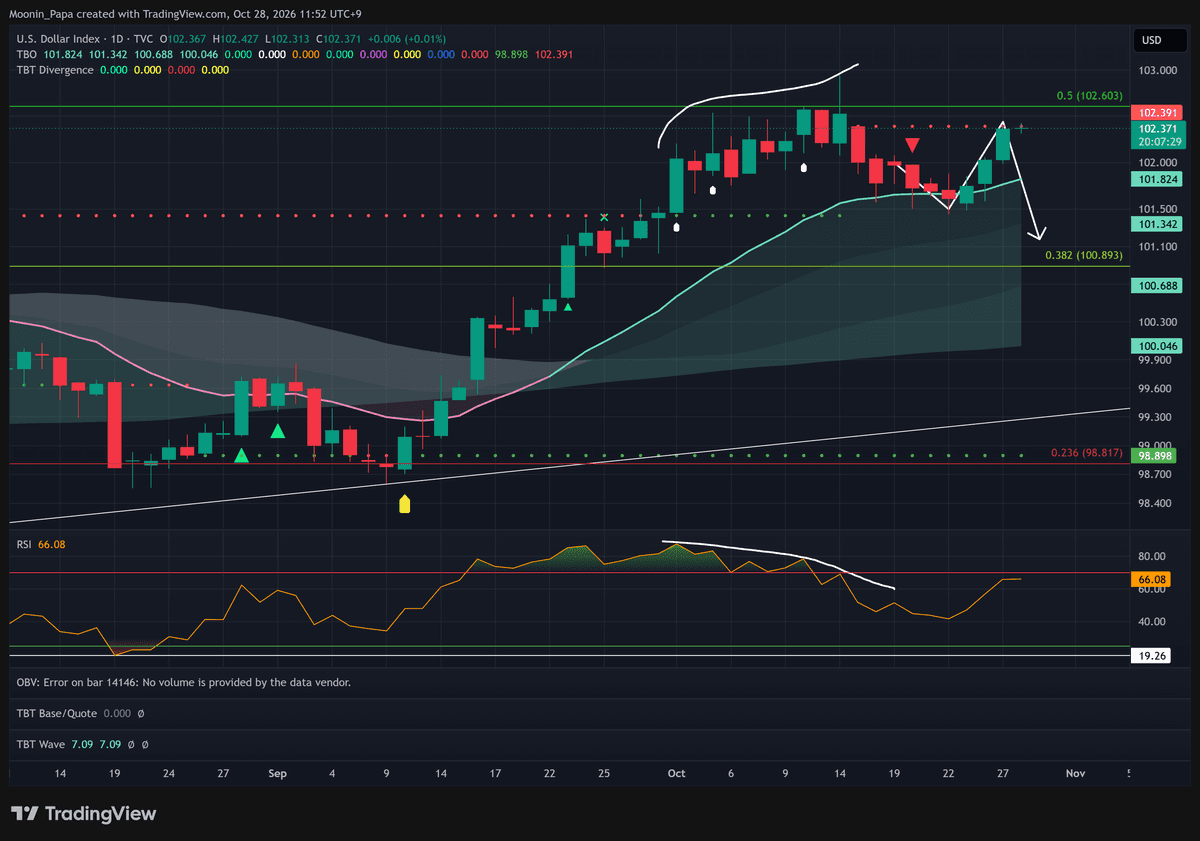
Task: Click the TradingView logo
Action: tap(84, 814)
